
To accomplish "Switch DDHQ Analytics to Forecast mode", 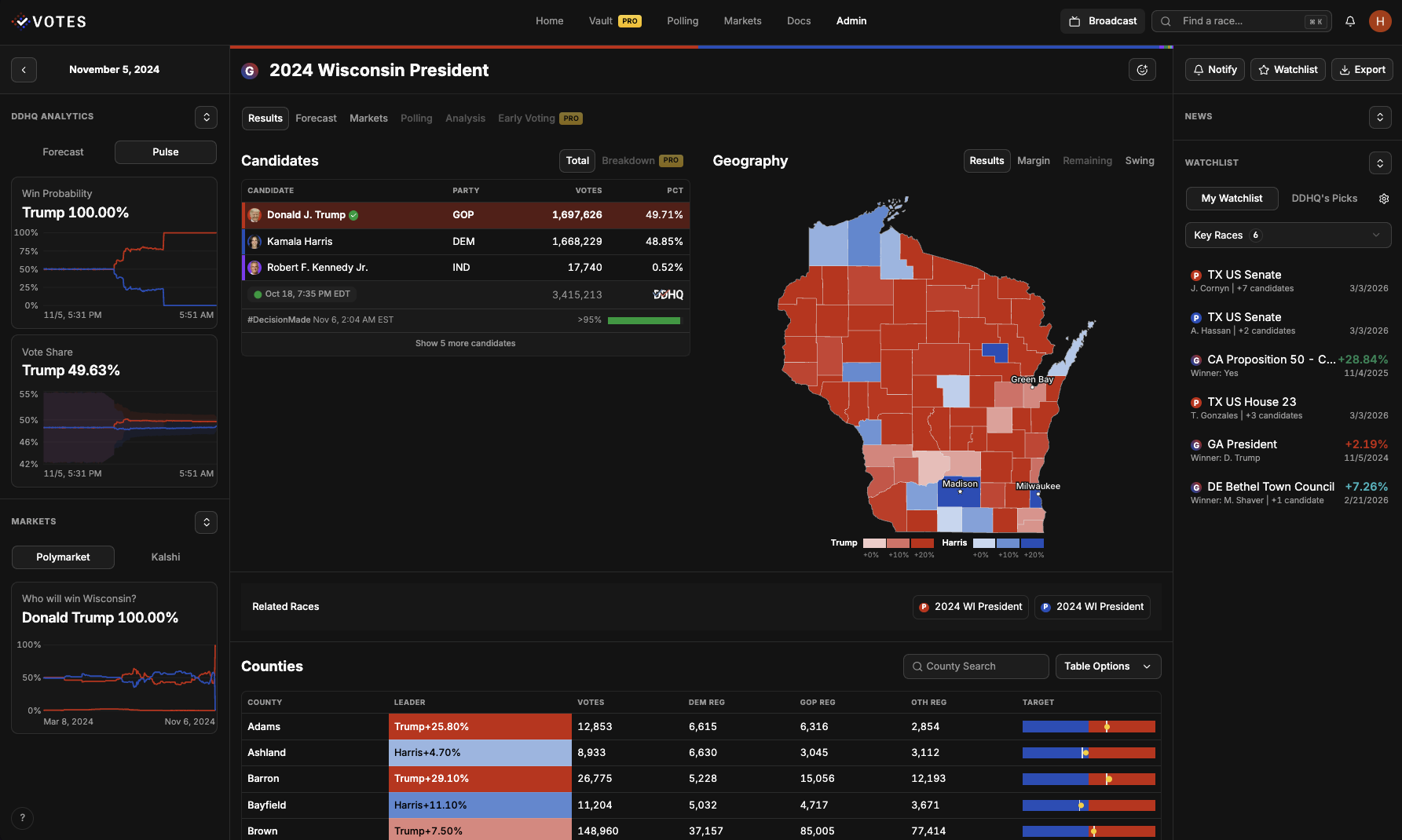I will (63, 152).
